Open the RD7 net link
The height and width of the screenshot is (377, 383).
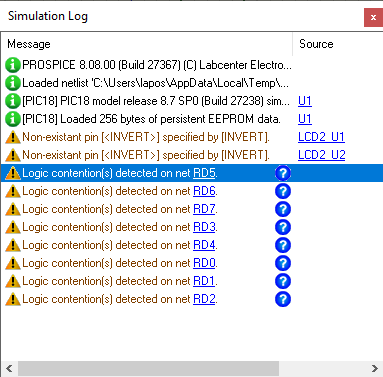click(204, 209)
